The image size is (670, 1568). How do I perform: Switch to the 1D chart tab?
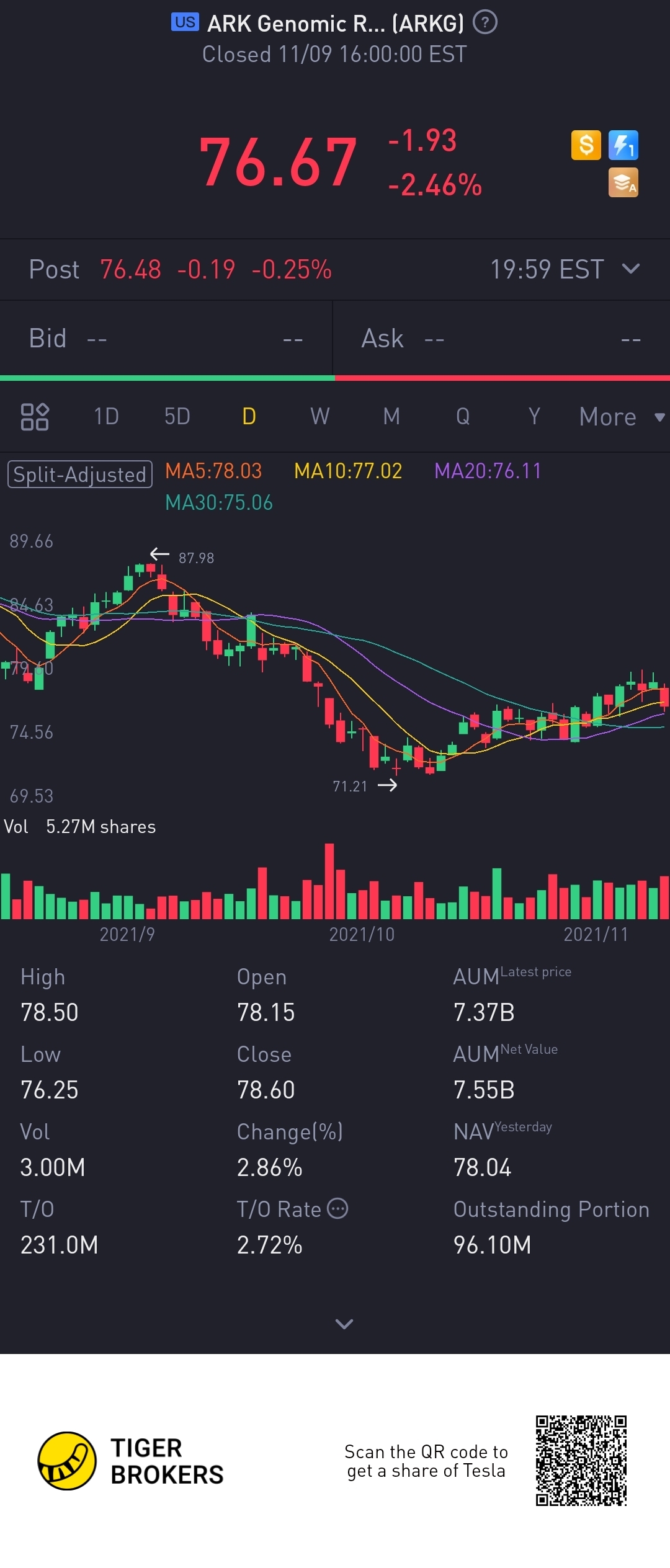coord(106,416)
